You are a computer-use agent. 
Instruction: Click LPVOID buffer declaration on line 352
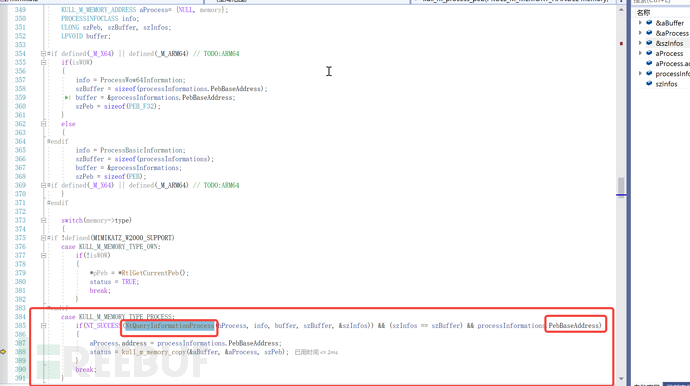point(86,36)
